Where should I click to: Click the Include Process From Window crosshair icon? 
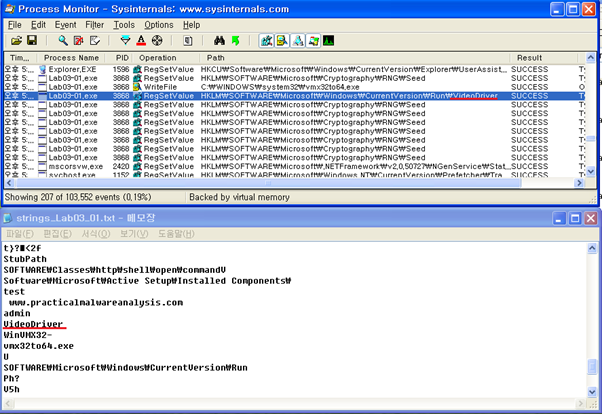157,40
